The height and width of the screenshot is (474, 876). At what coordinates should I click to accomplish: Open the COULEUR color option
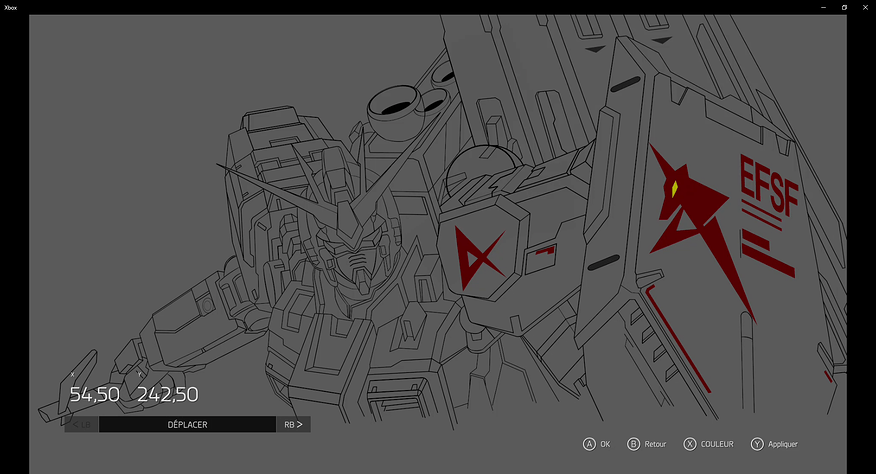click(x=717, y=444)
